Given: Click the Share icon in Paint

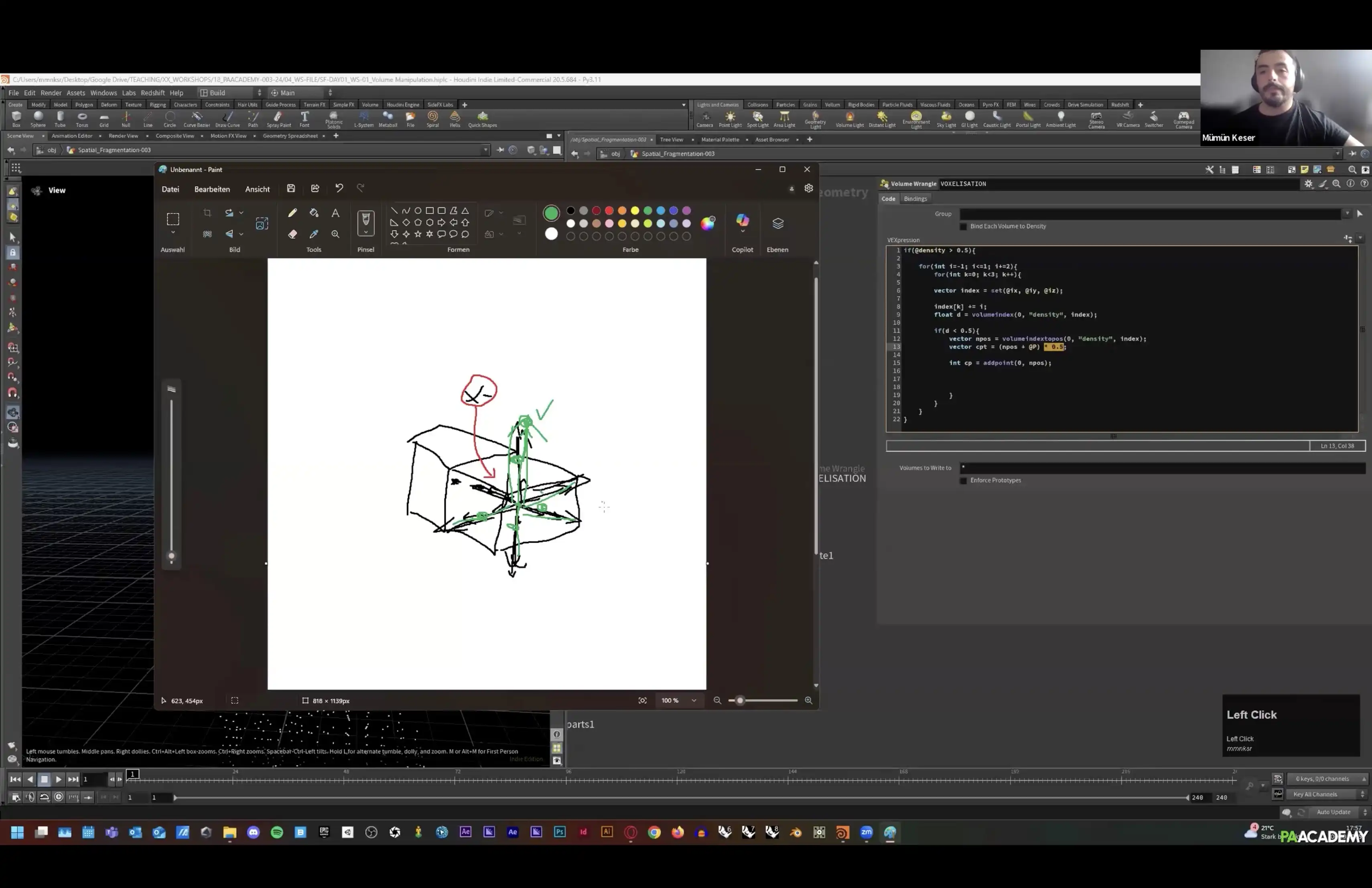Looking at the screenshot, I should click(315, 189).
